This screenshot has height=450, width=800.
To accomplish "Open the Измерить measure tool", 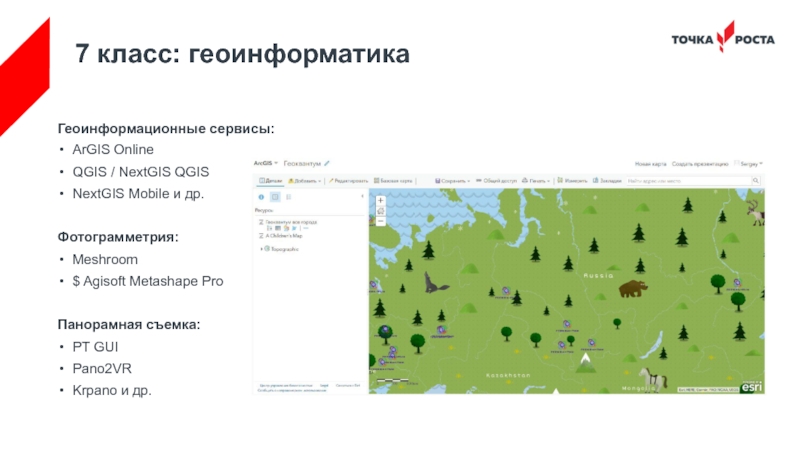I will [x=572, y=181].
